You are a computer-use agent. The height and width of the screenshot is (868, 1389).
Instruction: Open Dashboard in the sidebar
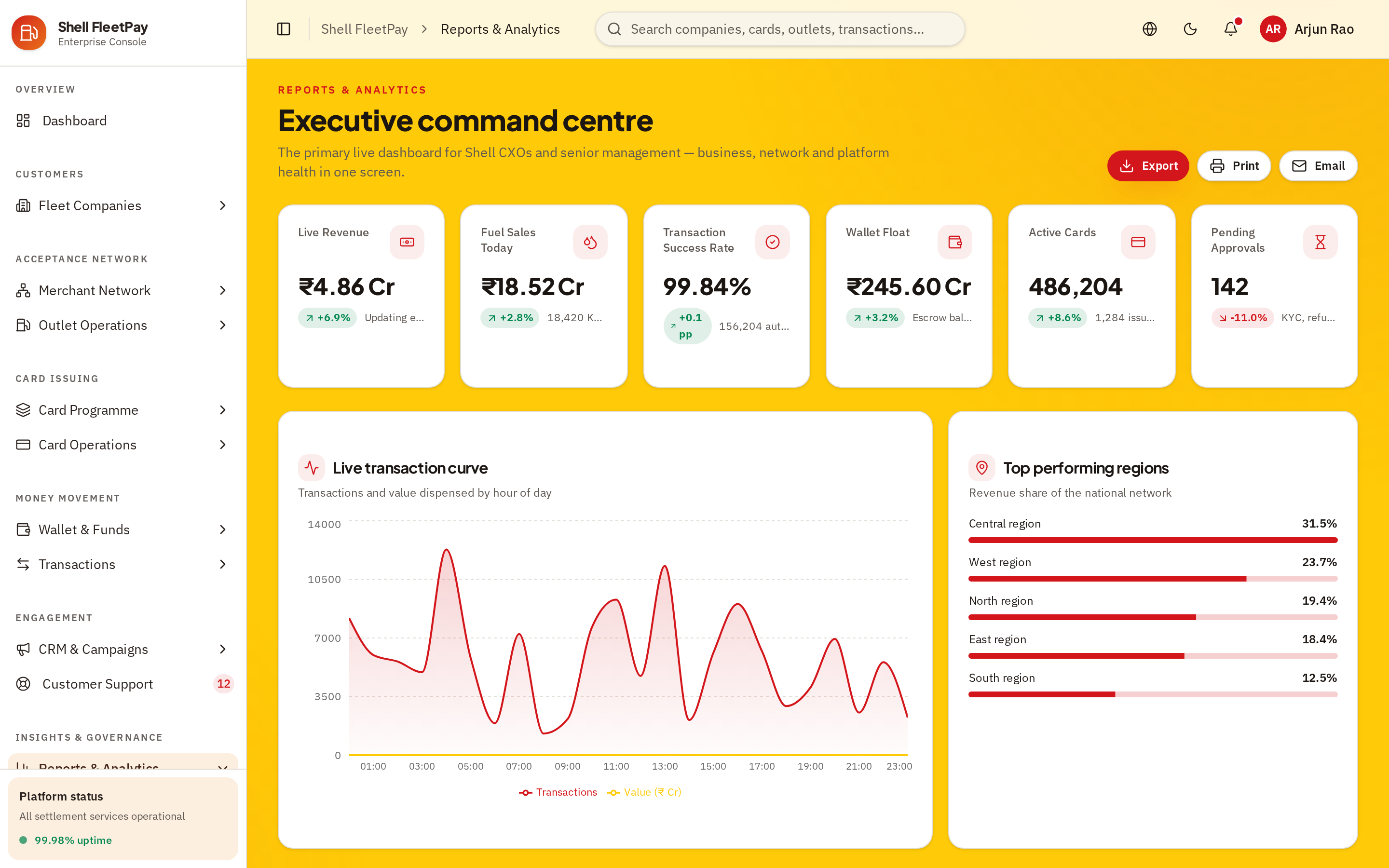(x=123, y=121)
